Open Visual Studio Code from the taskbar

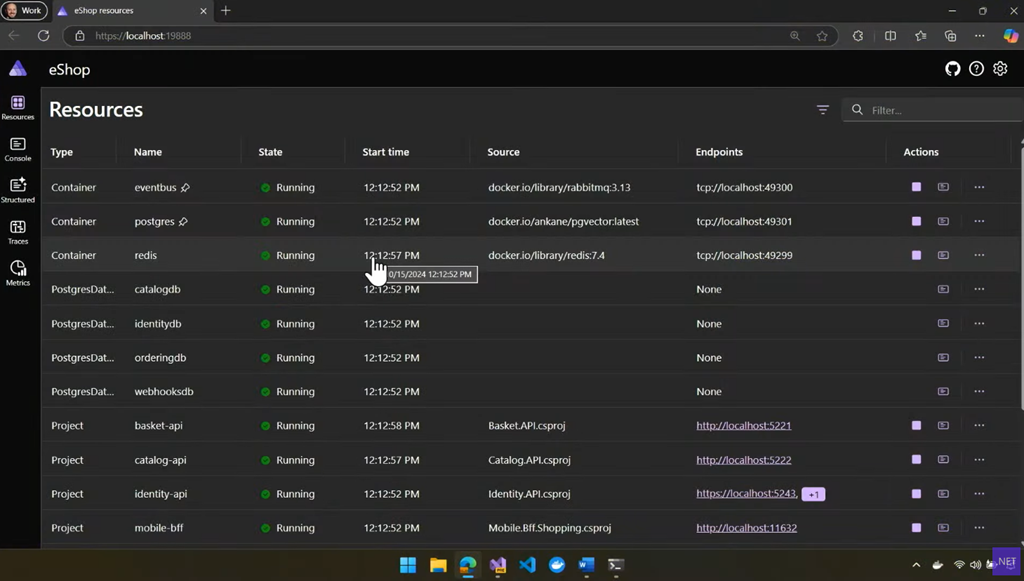pos(527,565)
